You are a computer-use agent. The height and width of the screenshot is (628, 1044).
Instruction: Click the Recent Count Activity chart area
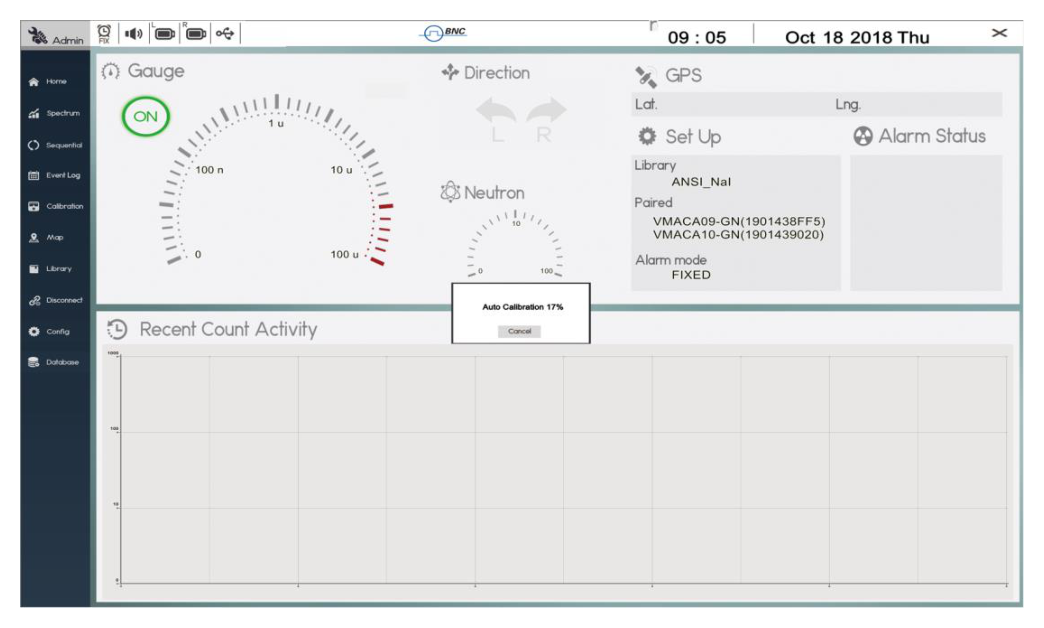coord(563,470)
